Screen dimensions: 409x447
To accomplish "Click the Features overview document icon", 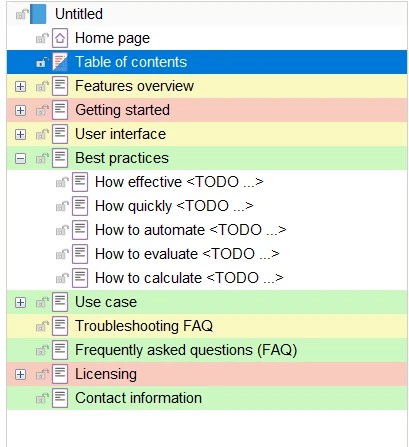I will (x=60, y=86).
